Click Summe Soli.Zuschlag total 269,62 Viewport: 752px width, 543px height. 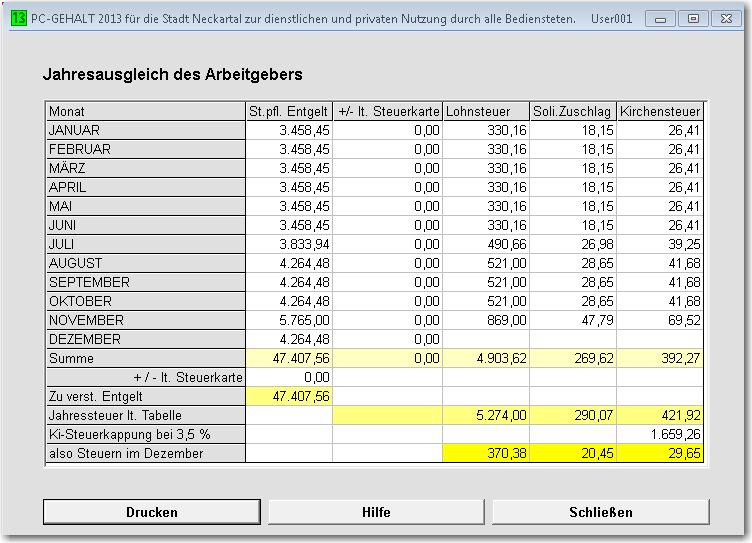[x=573, y=358]
